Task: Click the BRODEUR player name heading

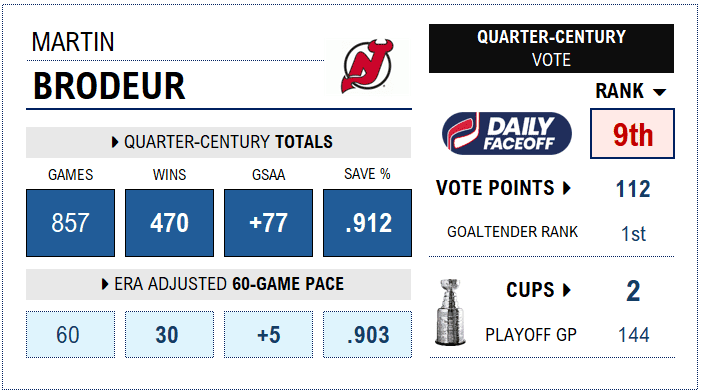Action: click(109, 86)
